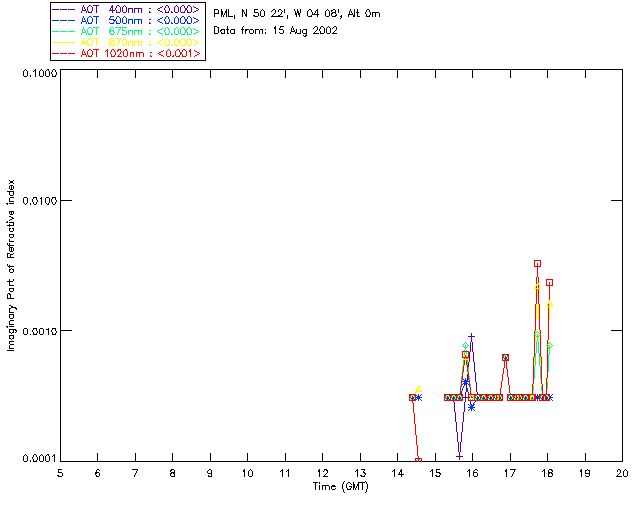Click the purple plus marker at the lowest dip
640x512 pixels.
point(459,456)
